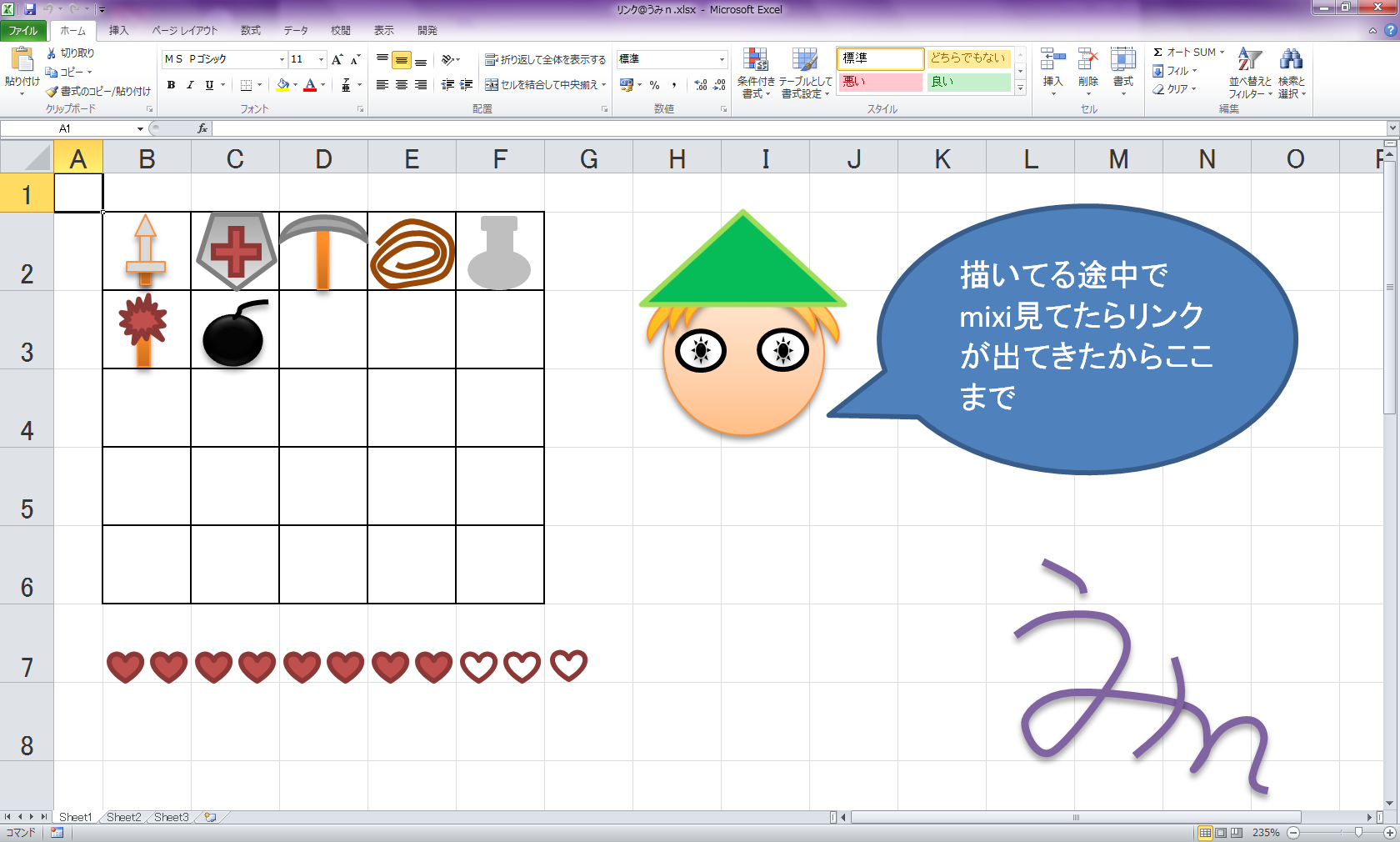Toggle left text alignment
This screenshot has height=842, width=1400.
382,84
